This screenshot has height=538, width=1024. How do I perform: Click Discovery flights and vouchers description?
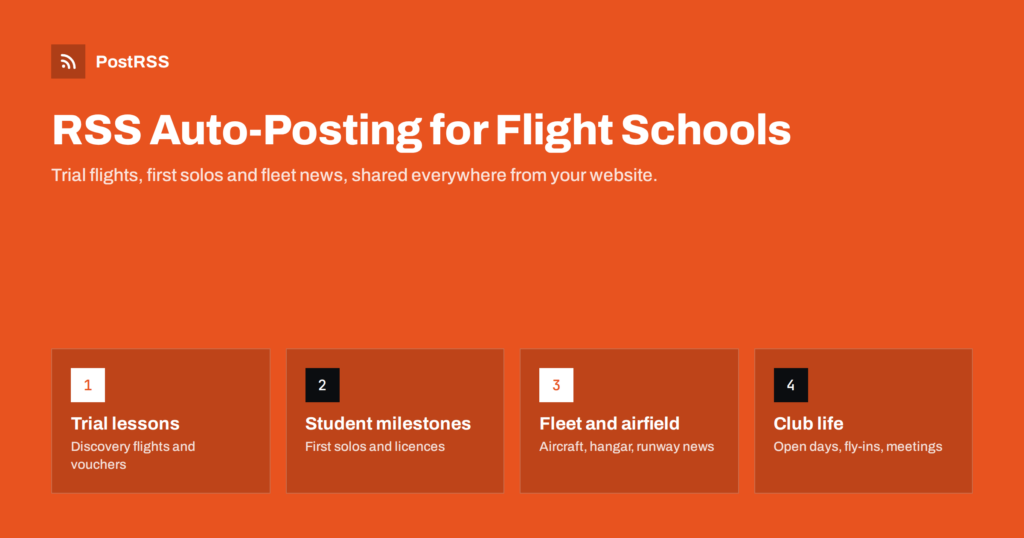point(133,455)
